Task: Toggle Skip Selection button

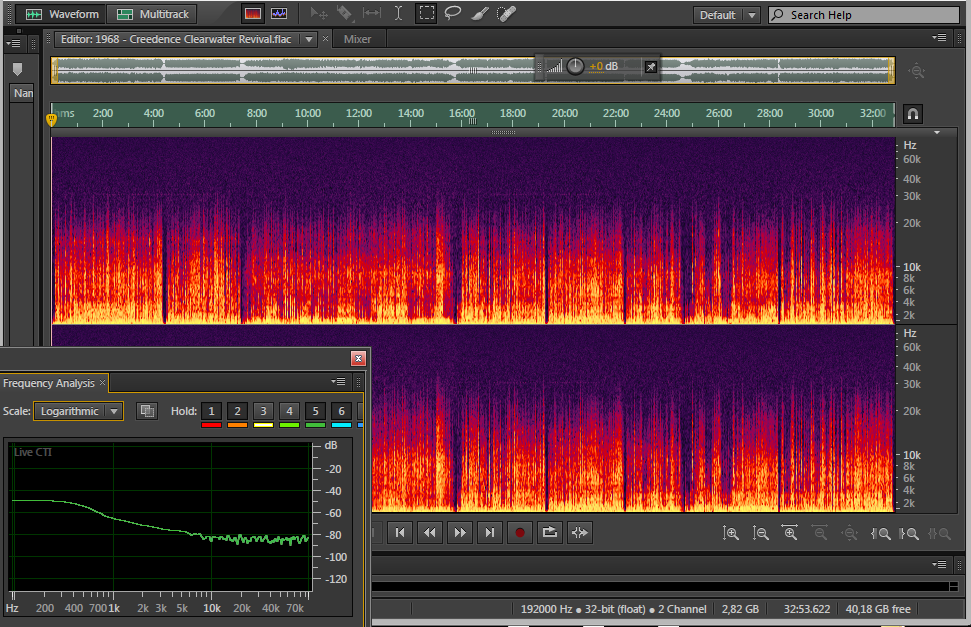Action: pyautogui.click(x=580, y=533)
